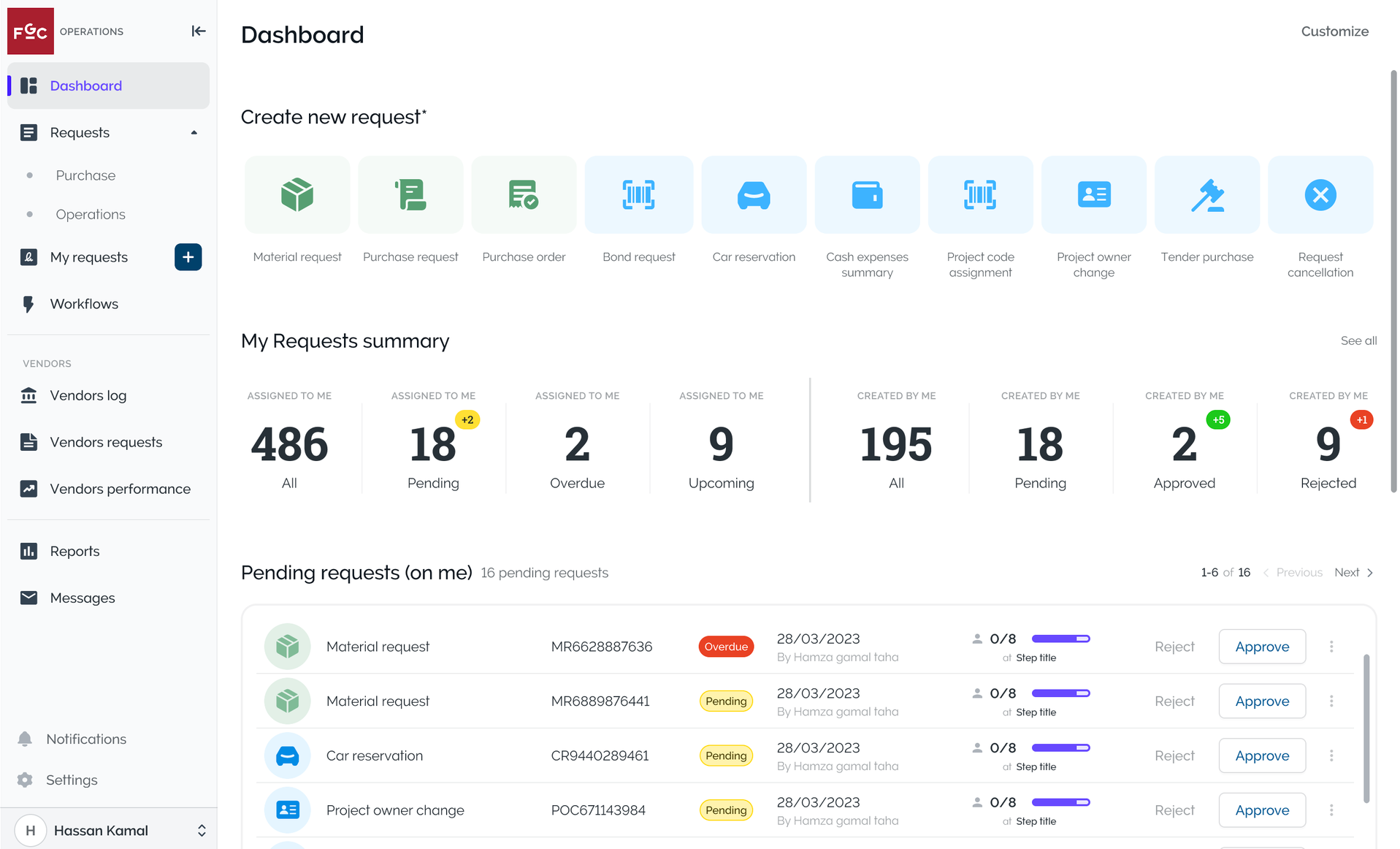Click the plus icon beside My requests
Image resolution: width=1400 pixels, height=849 pixels.
[188, 257]
